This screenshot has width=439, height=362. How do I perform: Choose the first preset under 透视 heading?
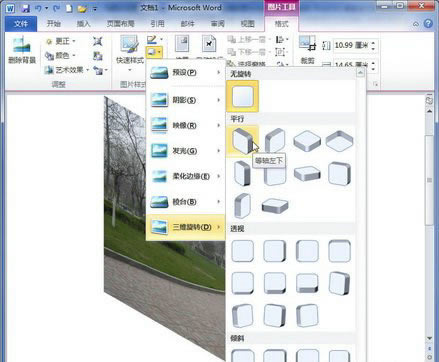243,251
